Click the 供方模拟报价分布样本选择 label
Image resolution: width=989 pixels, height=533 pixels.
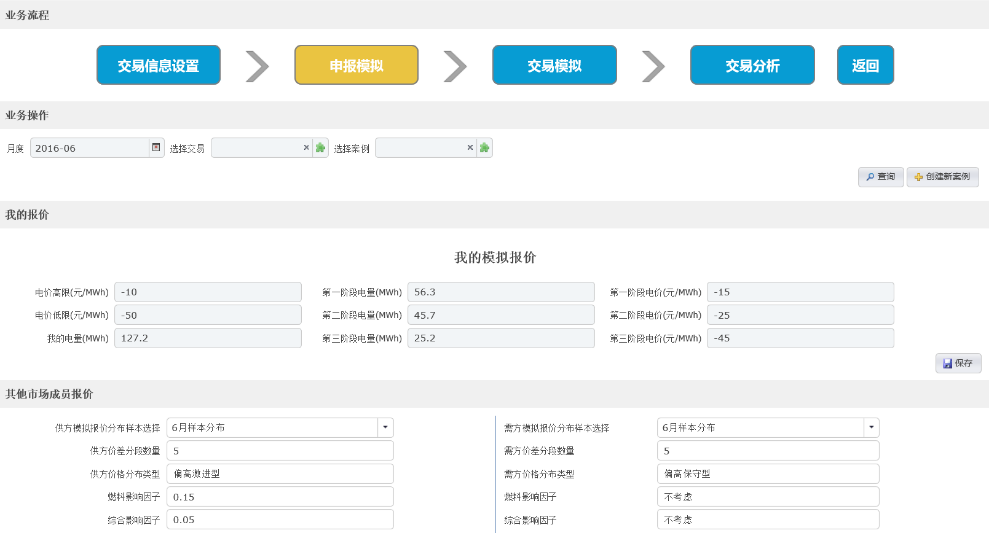(108, 428)
